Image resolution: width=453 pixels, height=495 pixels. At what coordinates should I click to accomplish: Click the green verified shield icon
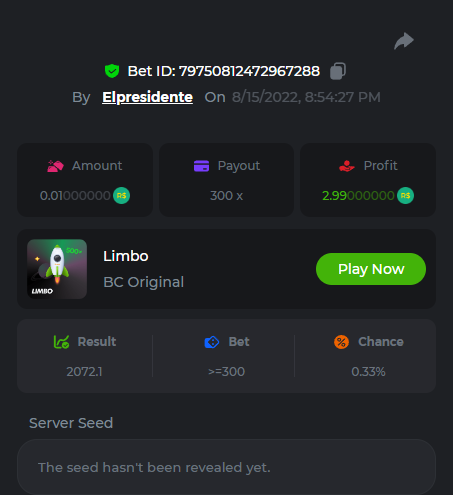click(x=112, y=71)
